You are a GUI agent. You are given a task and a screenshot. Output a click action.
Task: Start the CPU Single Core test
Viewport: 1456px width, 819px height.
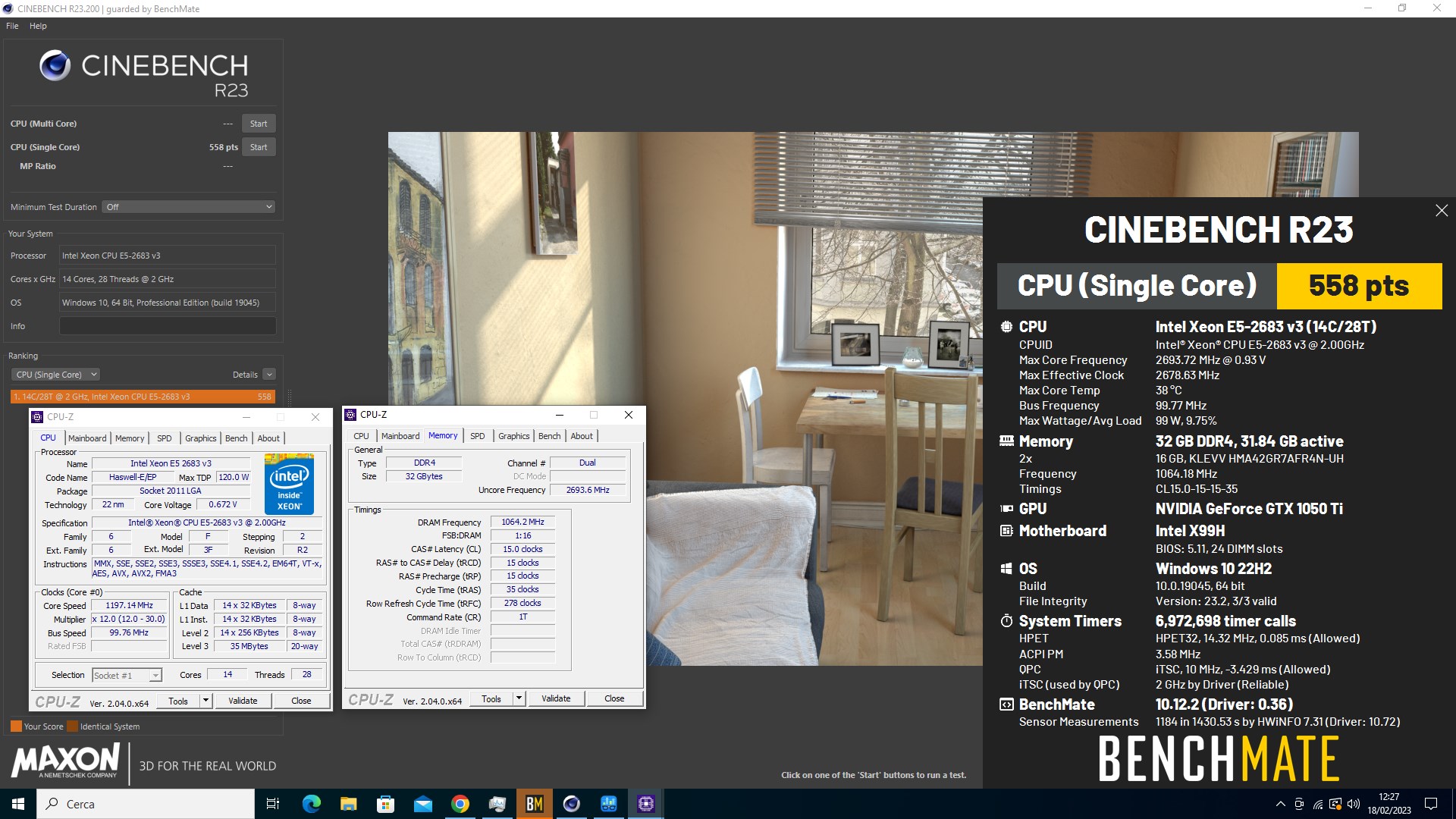coord(259,147)
